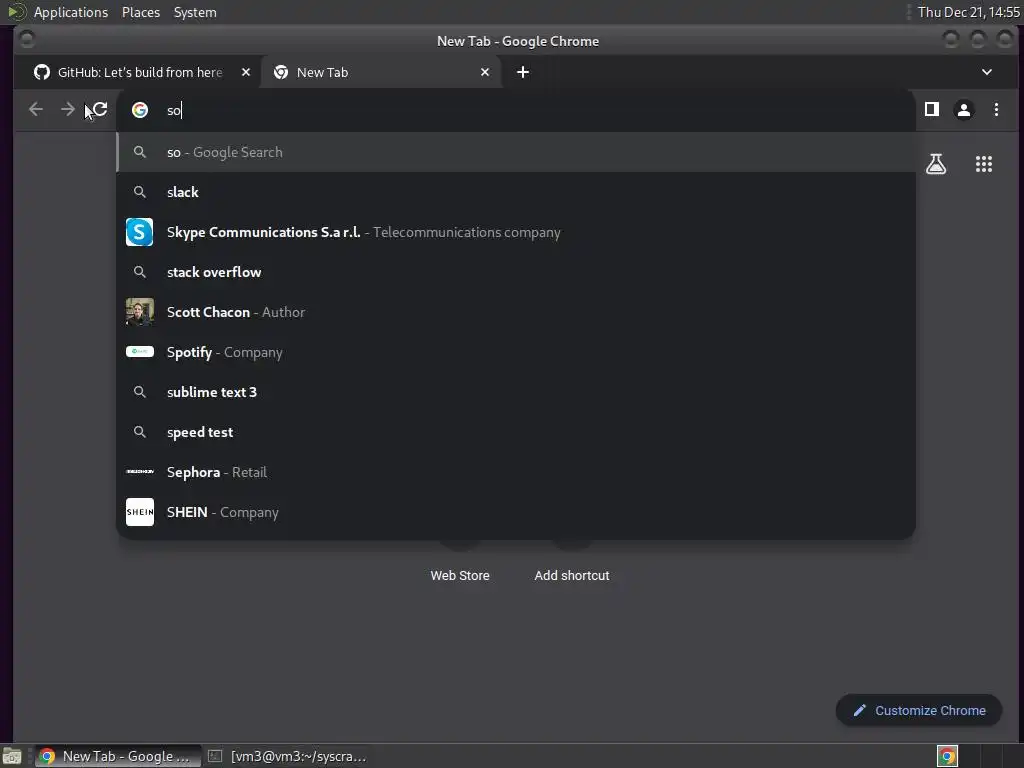This screenshot has height=768, width=1024.
Task: Click the Spotify logo thumbnail
Action: pyautogui.click(x=140, y=351)
